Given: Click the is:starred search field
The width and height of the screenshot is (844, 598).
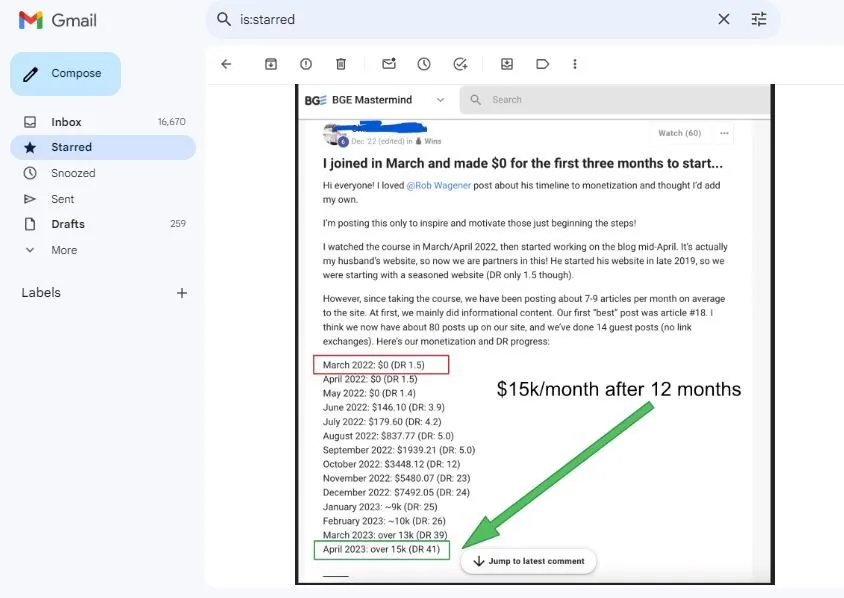Looking at the screenshot, I should click(x=470, y=19).
